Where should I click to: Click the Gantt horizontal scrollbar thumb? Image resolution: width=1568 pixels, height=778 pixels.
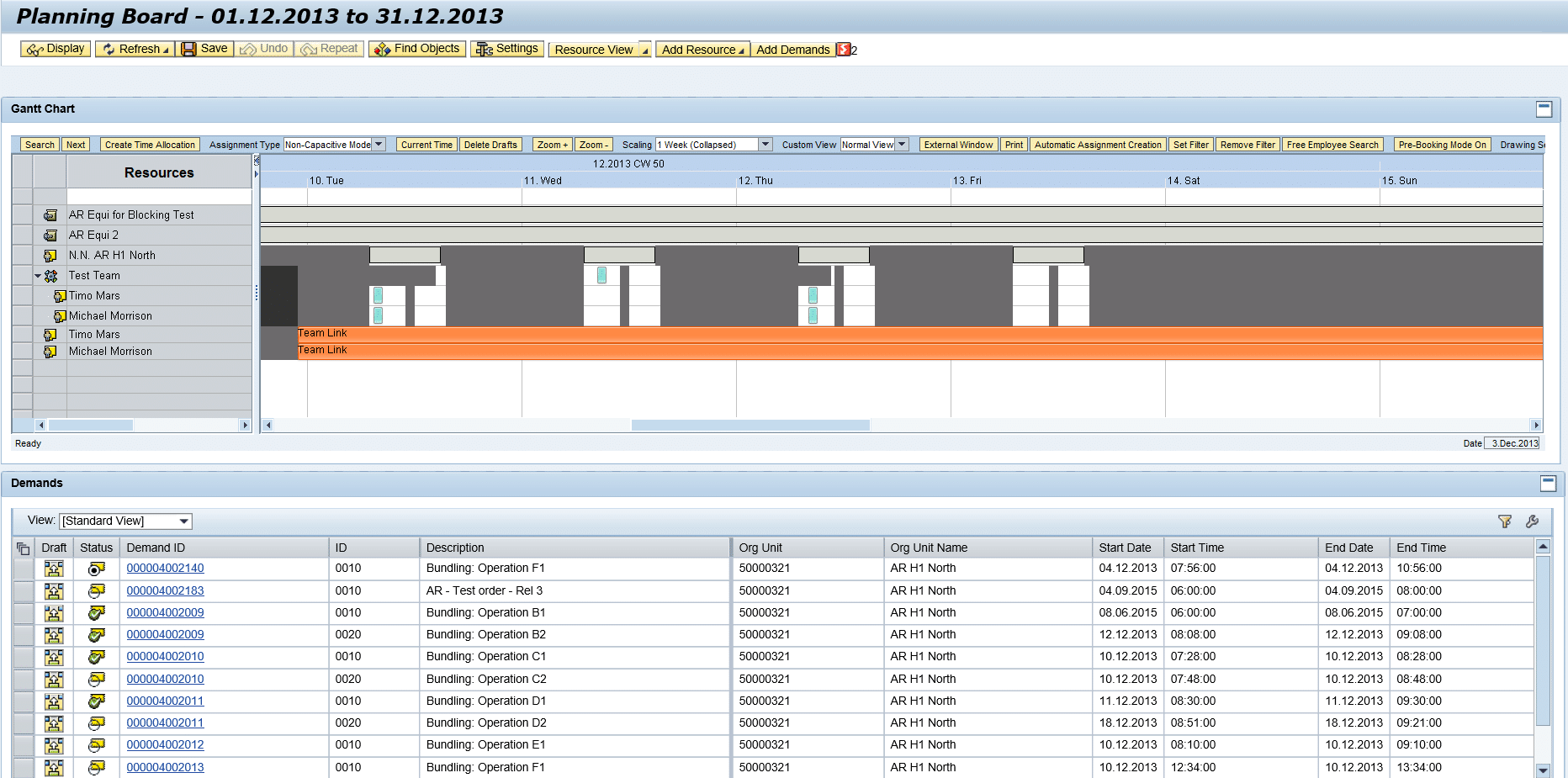point(750,426)
